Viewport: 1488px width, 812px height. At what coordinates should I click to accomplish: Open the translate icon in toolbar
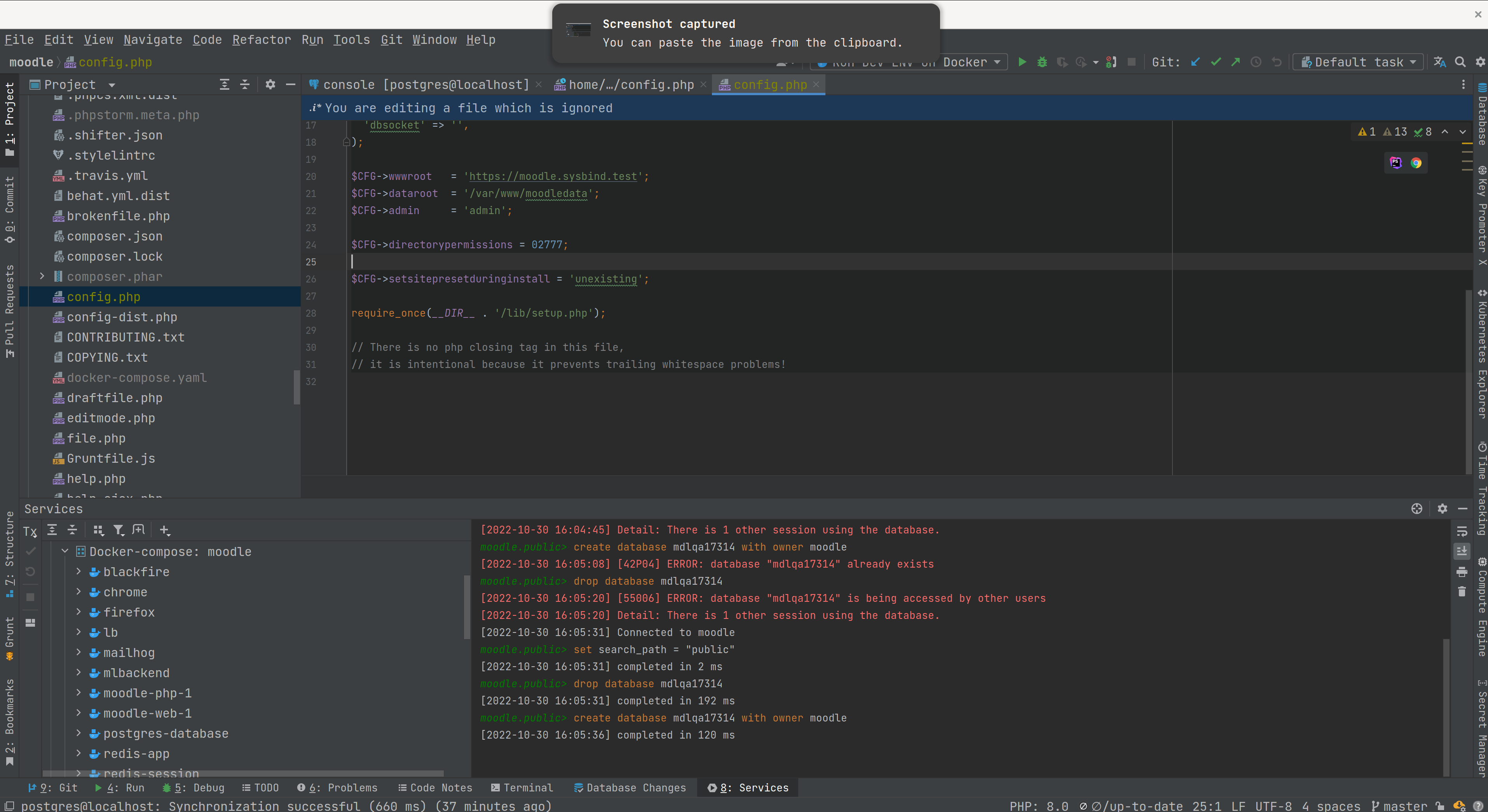click(x=1440, y=62)
